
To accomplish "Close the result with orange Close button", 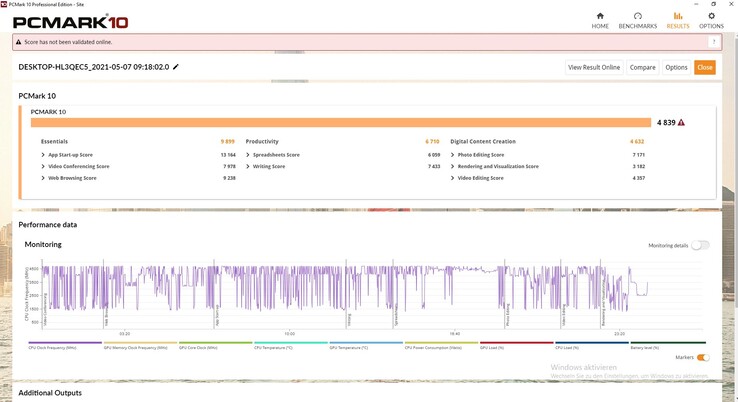I will pyautogui.click(x=705, y=67).
